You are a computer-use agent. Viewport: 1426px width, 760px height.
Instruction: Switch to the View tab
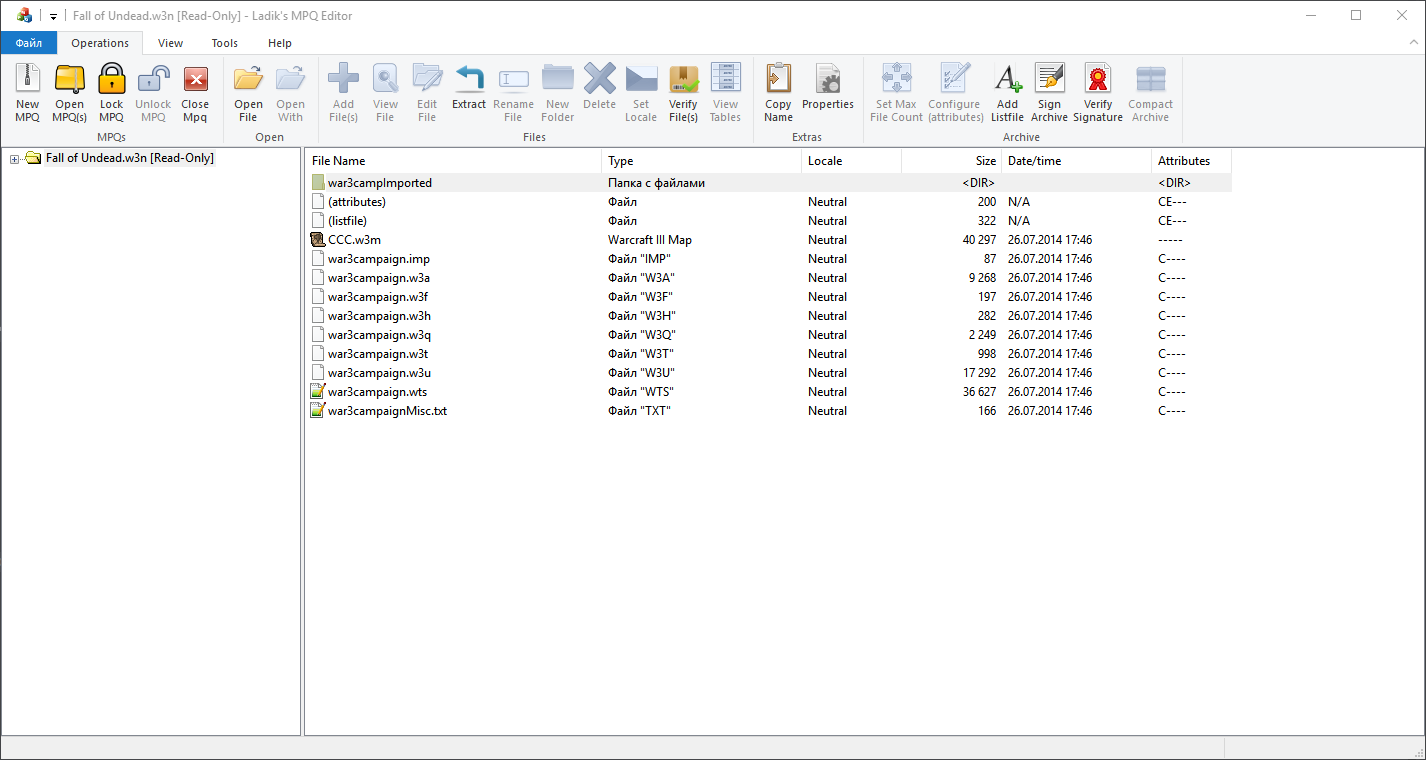[x=171, y=43]
